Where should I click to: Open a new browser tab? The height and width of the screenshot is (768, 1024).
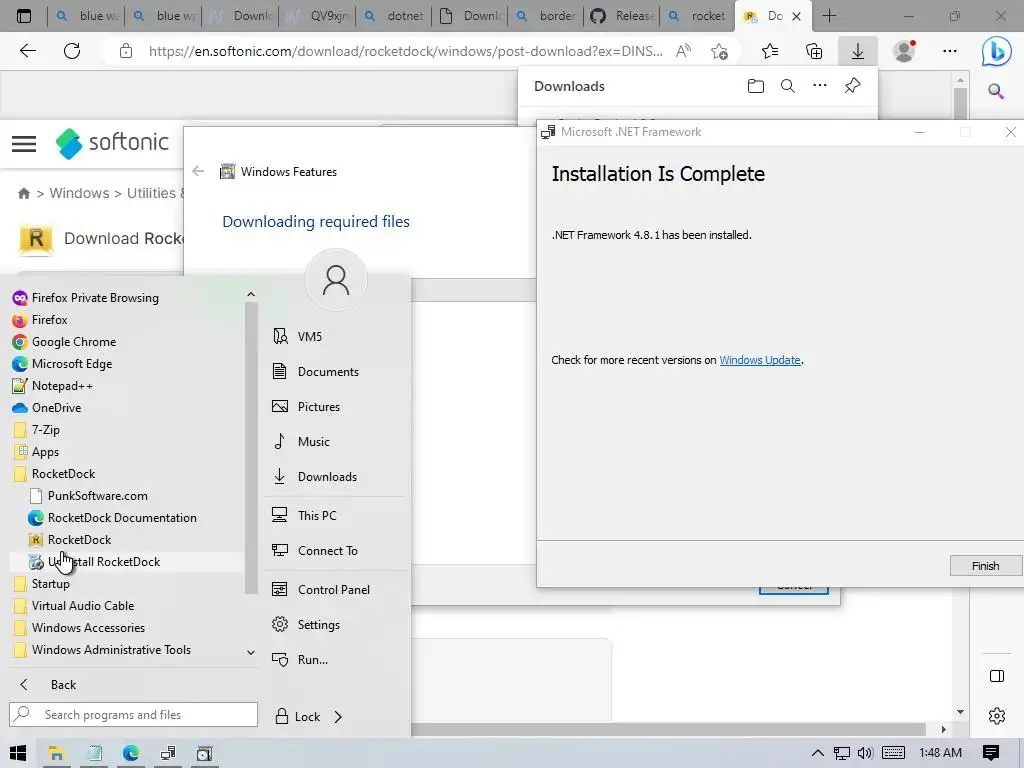[829, 16]
